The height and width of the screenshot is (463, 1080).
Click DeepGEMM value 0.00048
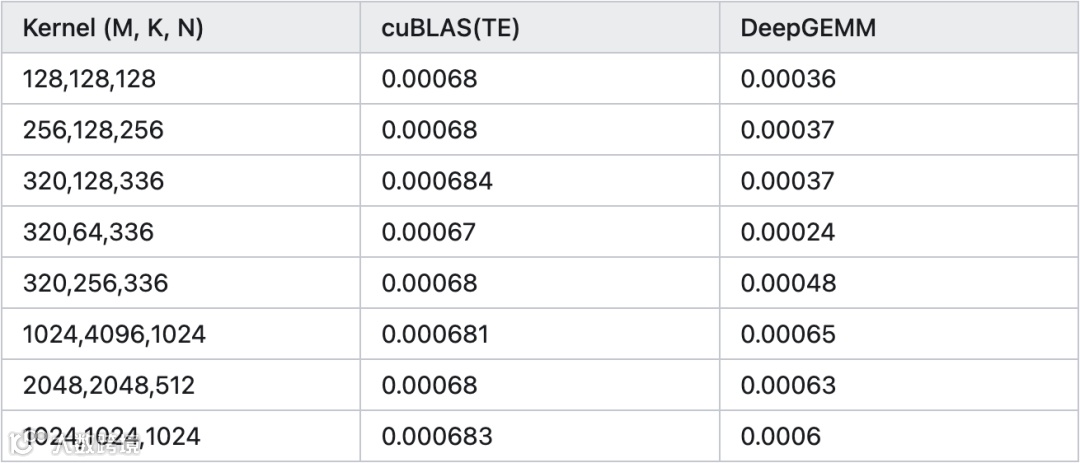(x=787, y=283)
